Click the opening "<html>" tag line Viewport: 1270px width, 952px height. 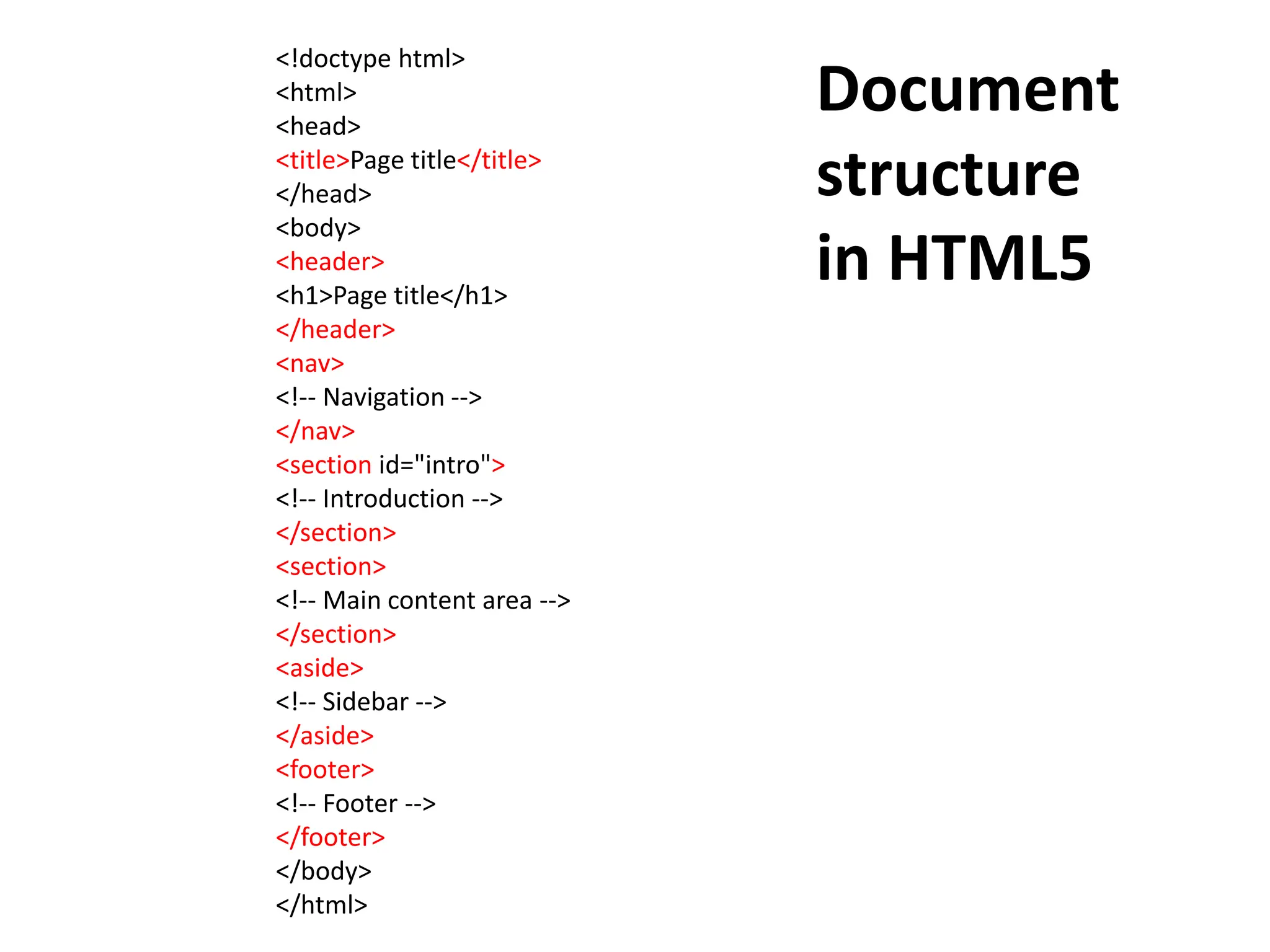point(316,92)
